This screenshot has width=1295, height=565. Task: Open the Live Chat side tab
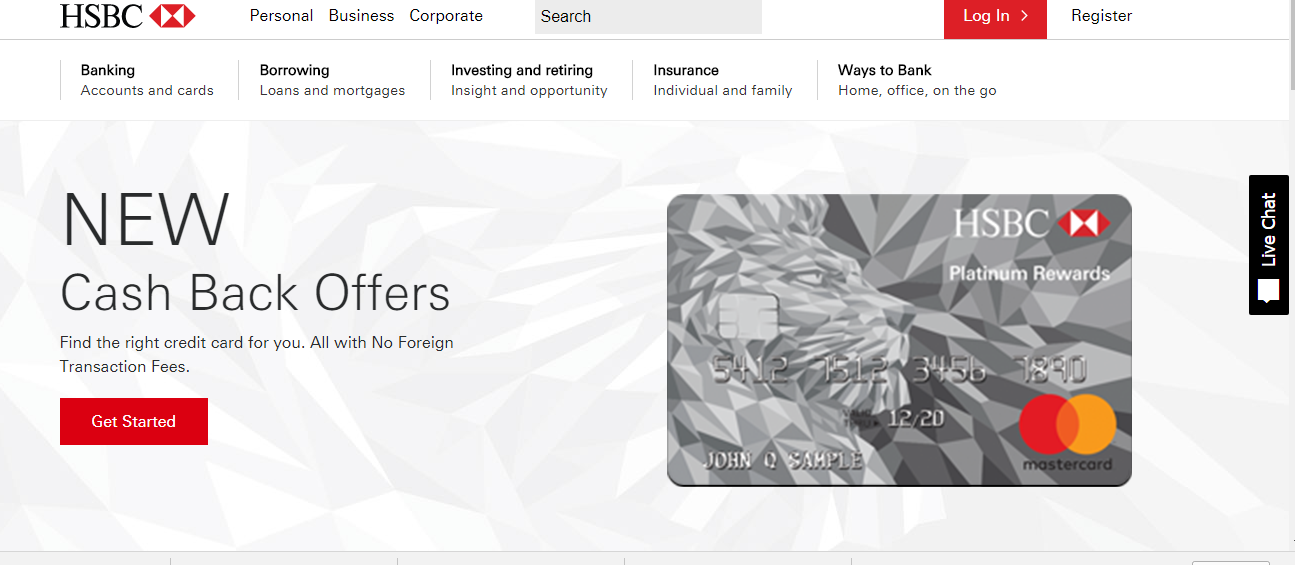pos(1268,245)
